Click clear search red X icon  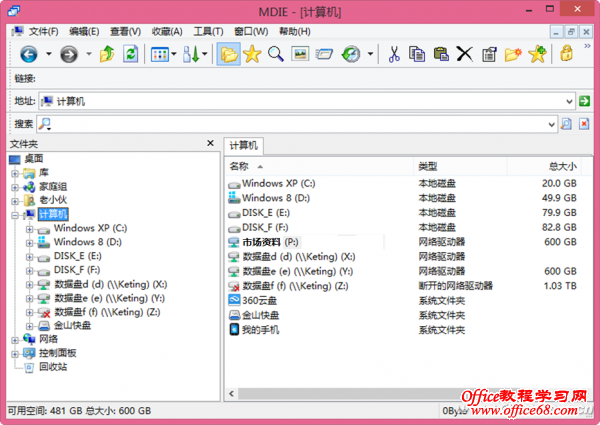tap(584, 124)
